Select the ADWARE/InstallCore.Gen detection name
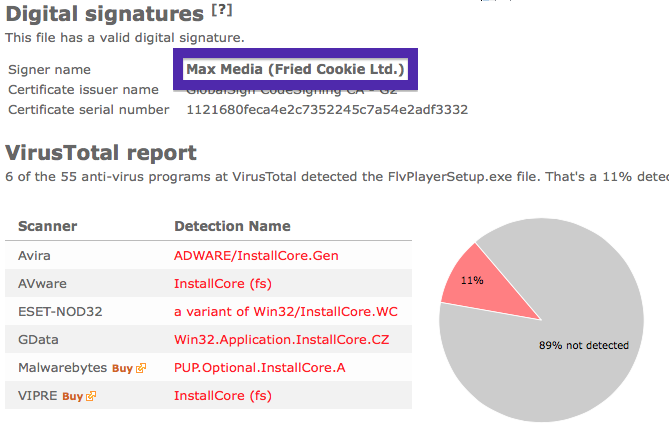669x427 pixels. point(256,256)
